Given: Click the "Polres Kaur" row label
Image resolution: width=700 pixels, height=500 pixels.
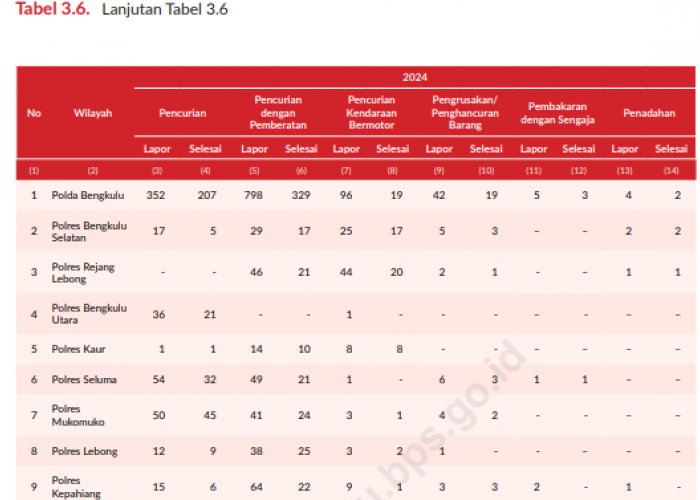Looking at the screenshot, I should [x=78, y=350].
